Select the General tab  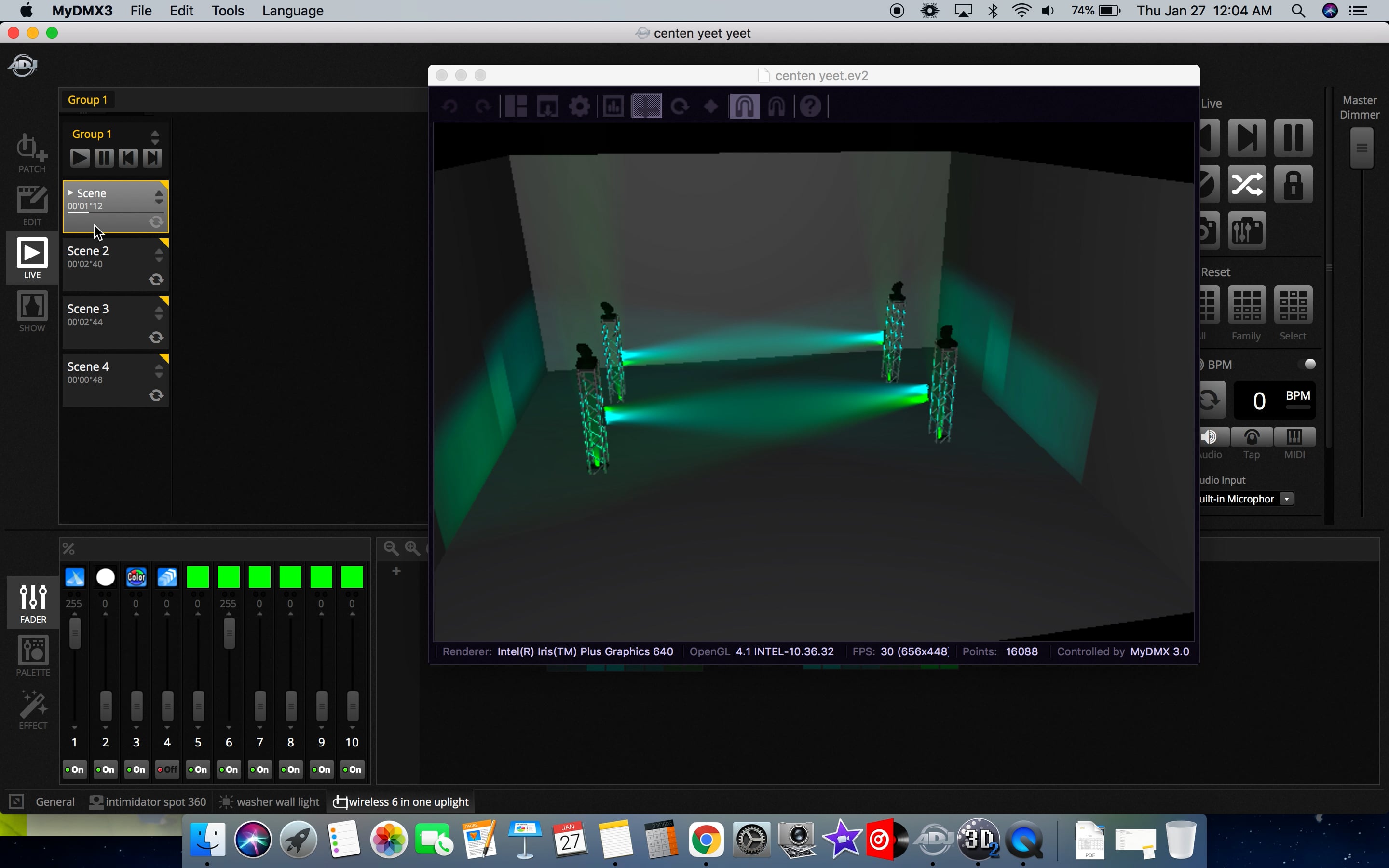click(55, 801)
